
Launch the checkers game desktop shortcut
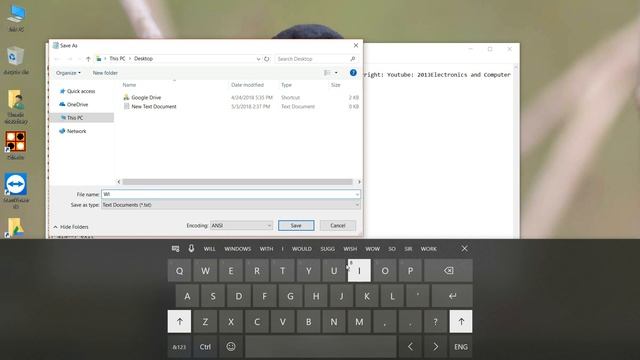(x=16, y=145)
